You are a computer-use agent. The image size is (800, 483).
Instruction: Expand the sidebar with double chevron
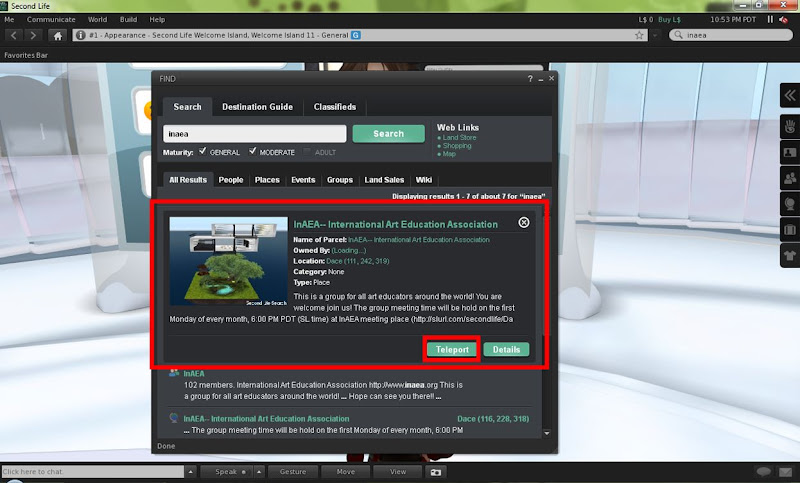790,95
